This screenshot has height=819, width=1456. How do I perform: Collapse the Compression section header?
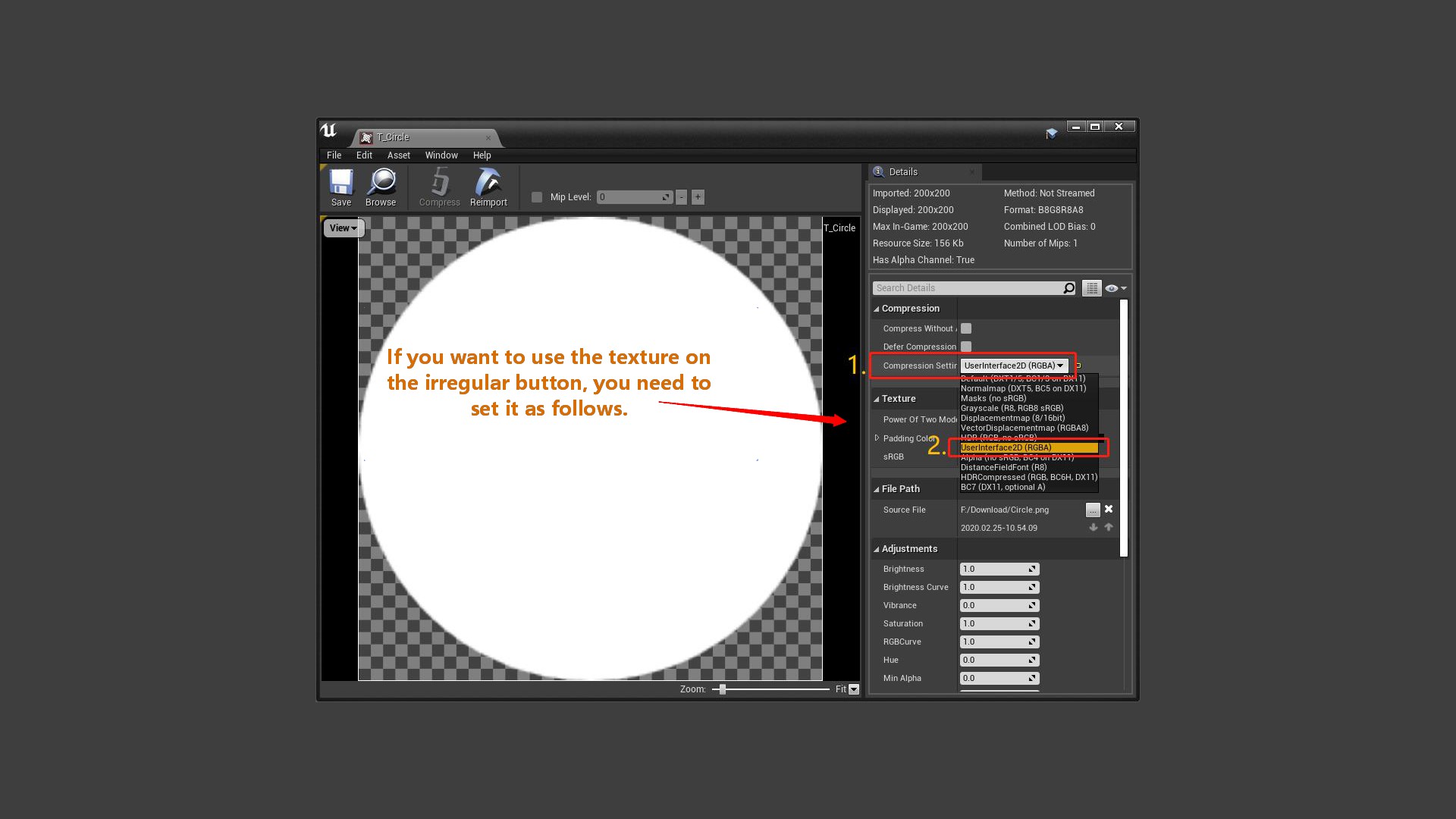pyautogui.click(x=878, y=308)
